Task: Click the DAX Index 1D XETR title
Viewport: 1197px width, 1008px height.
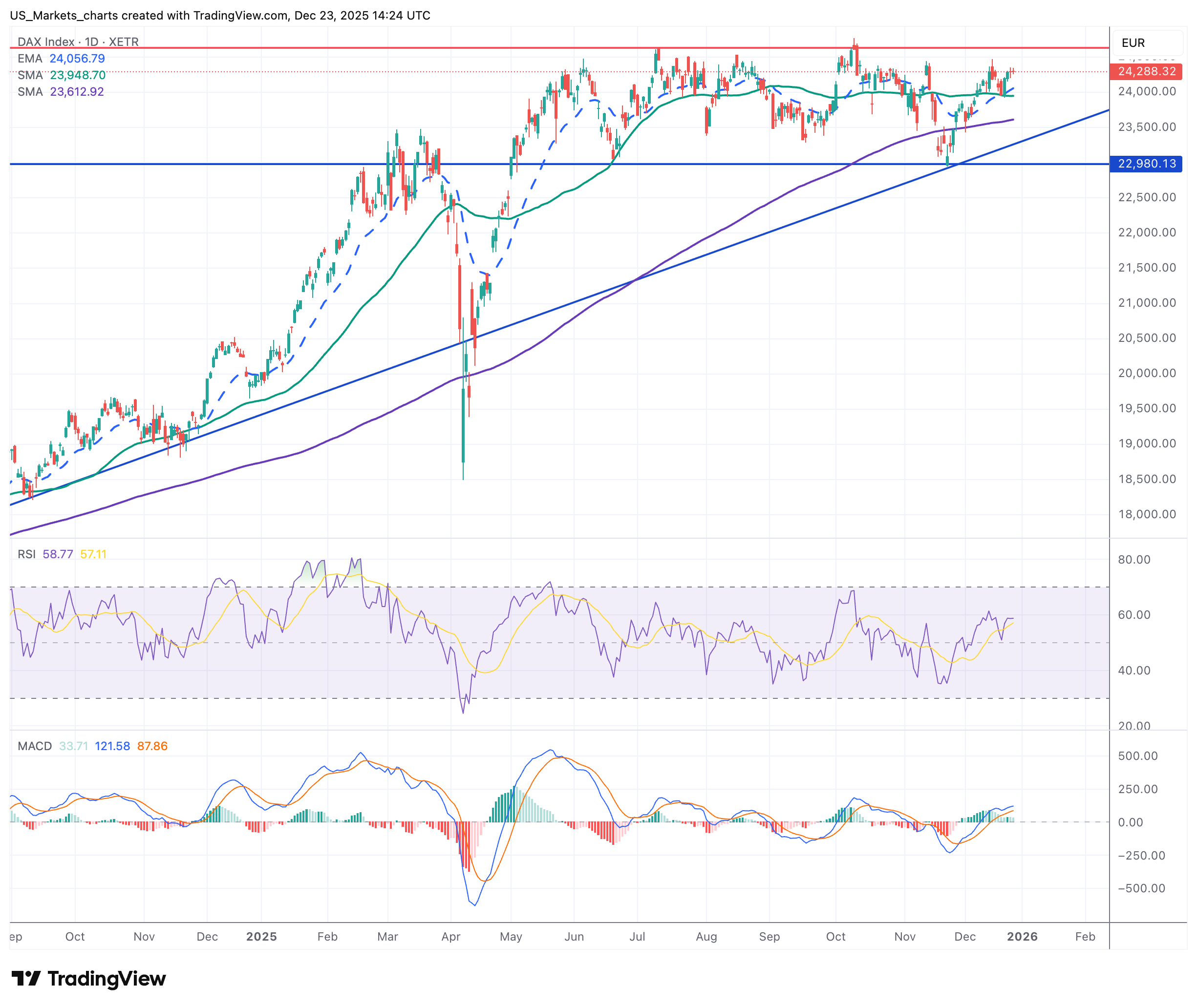Action: (78, 42)
